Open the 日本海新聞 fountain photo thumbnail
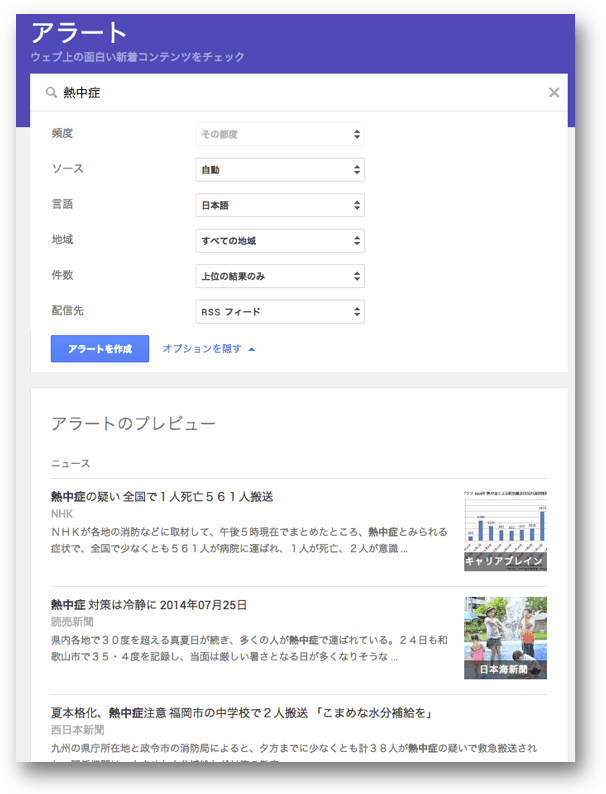Screen dimensions: 606x794 (505, 638)
